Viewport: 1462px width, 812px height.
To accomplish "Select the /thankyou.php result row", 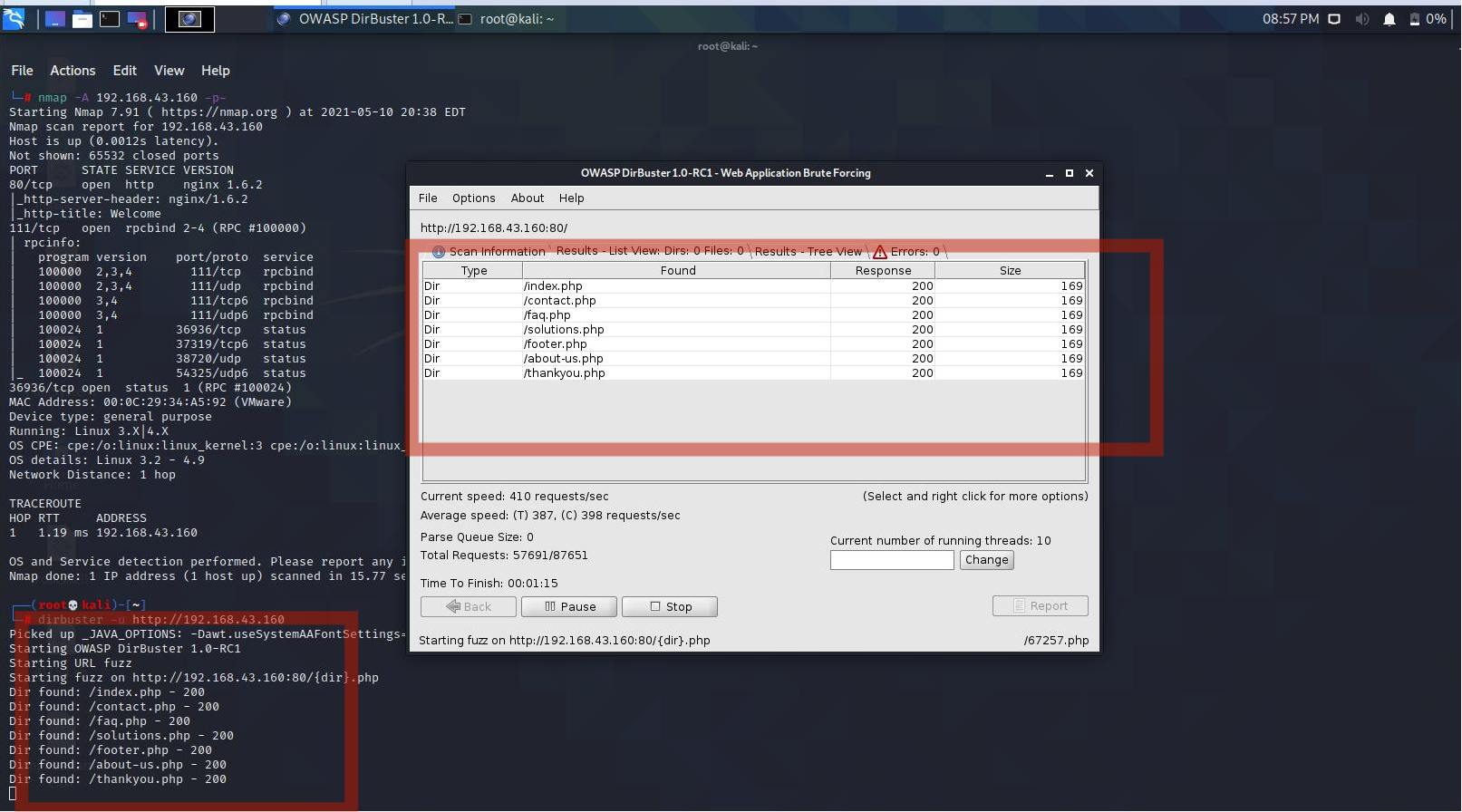I will [x=753, y=373].
